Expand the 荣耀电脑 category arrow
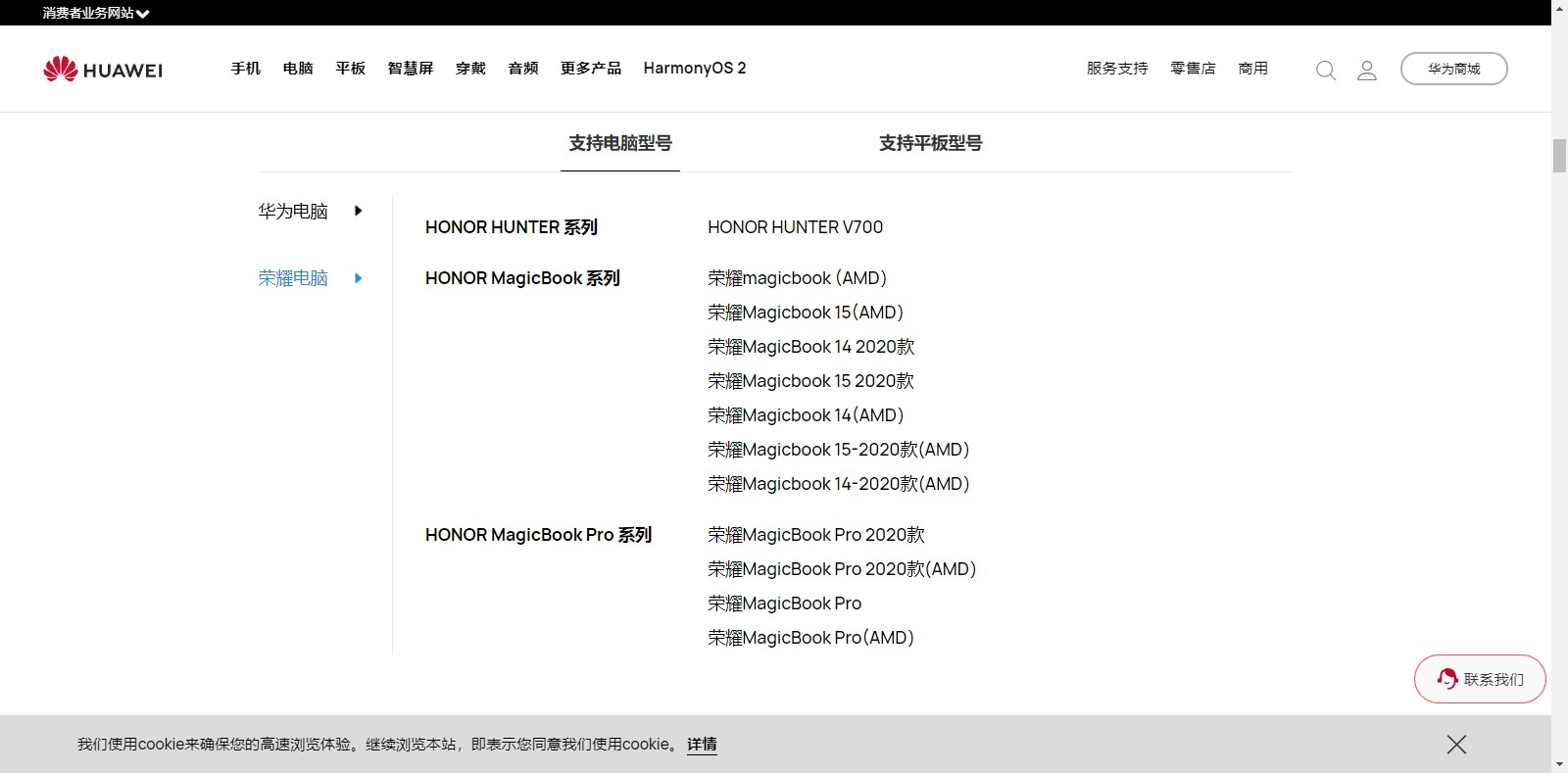Viewport: 1568px width, 773px height. pos(359,278)
